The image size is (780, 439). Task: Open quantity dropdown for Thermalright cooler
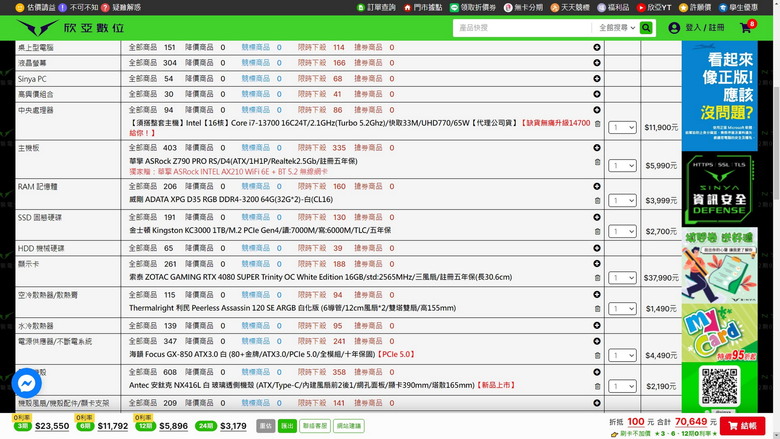[622, 309]
